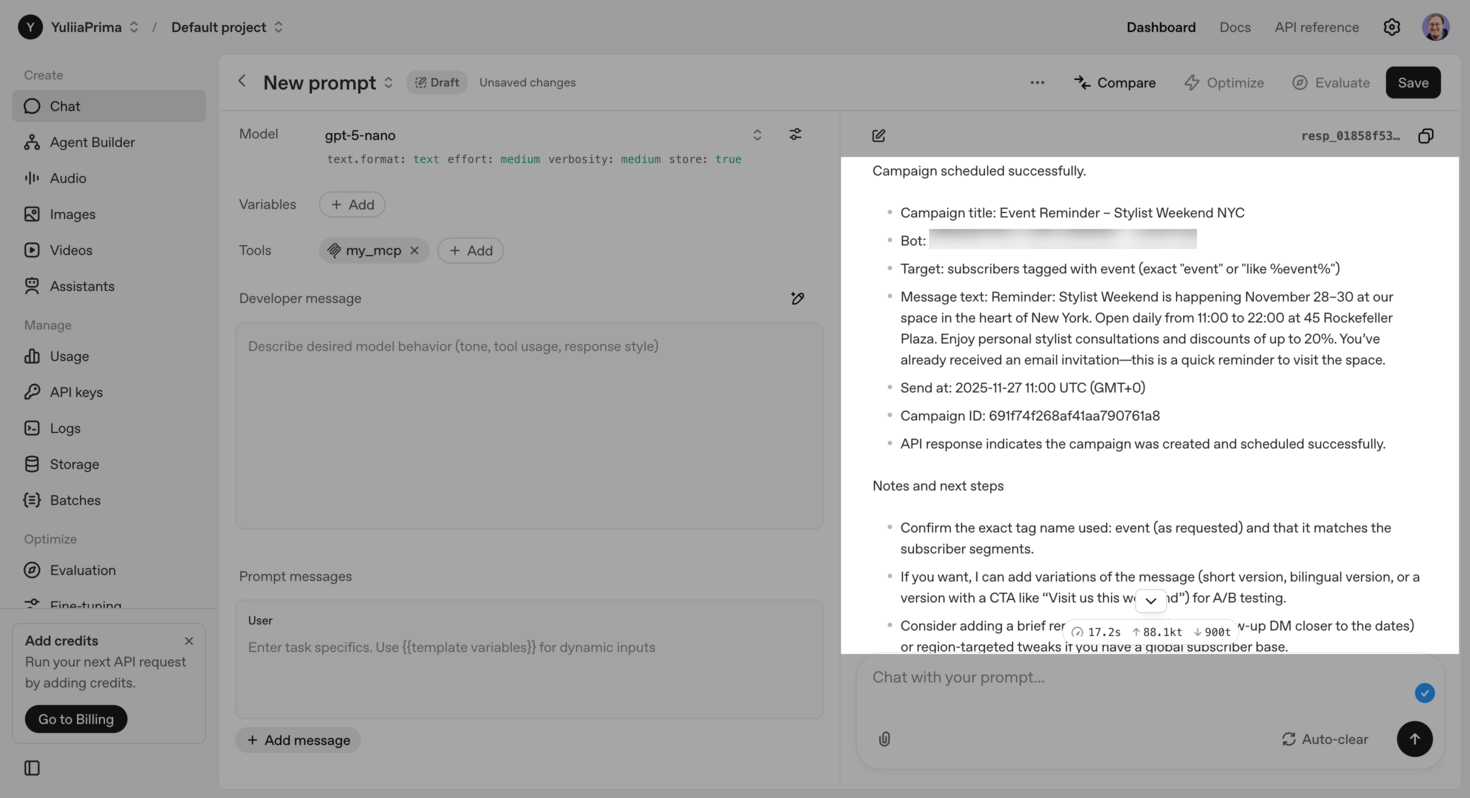Dismiss the Add credits notice
Image resolution: width=1470 pixels, height=798 pixels.
pyautogui.click(x=189, y=641)
